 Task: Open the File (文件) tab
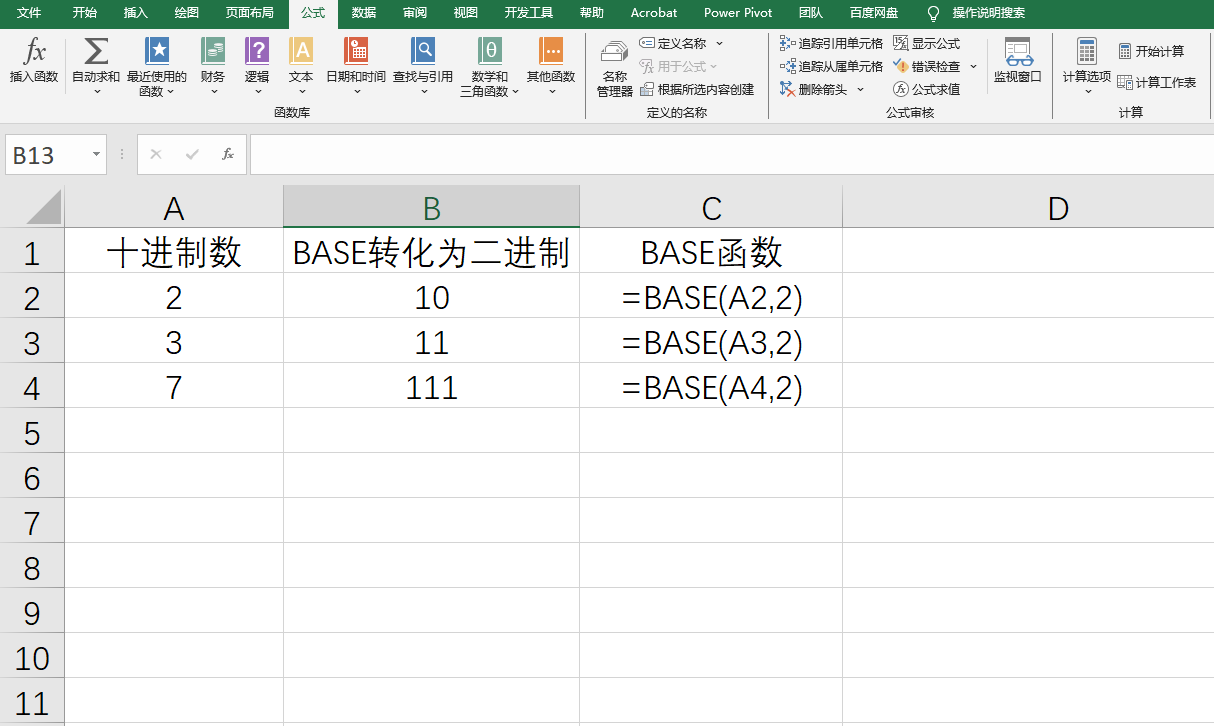[x=29, y=13]
